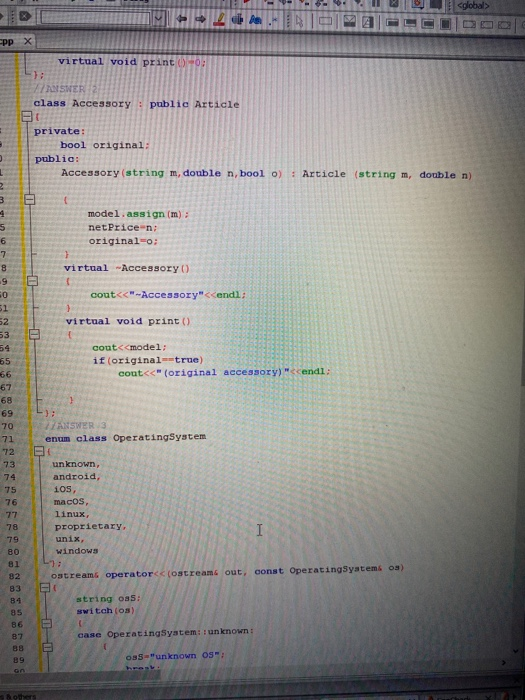Select the Nassi block tool
This screenshot has height=700, width=525.
(x=446, y=23)
